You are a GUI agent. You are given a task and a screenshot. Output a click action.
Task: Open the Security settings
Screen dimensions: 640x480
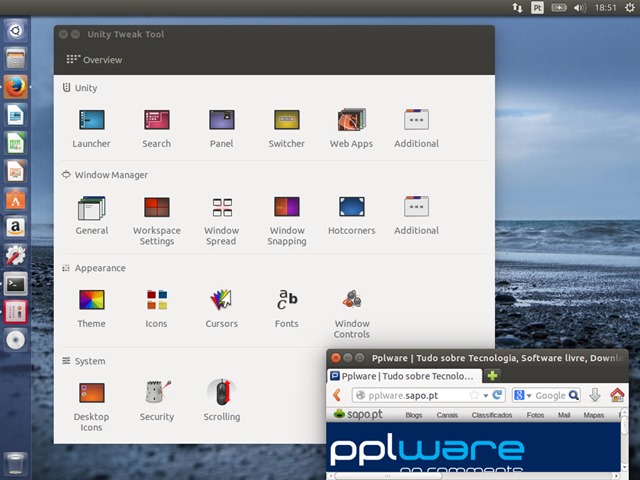tap(157, 402)
